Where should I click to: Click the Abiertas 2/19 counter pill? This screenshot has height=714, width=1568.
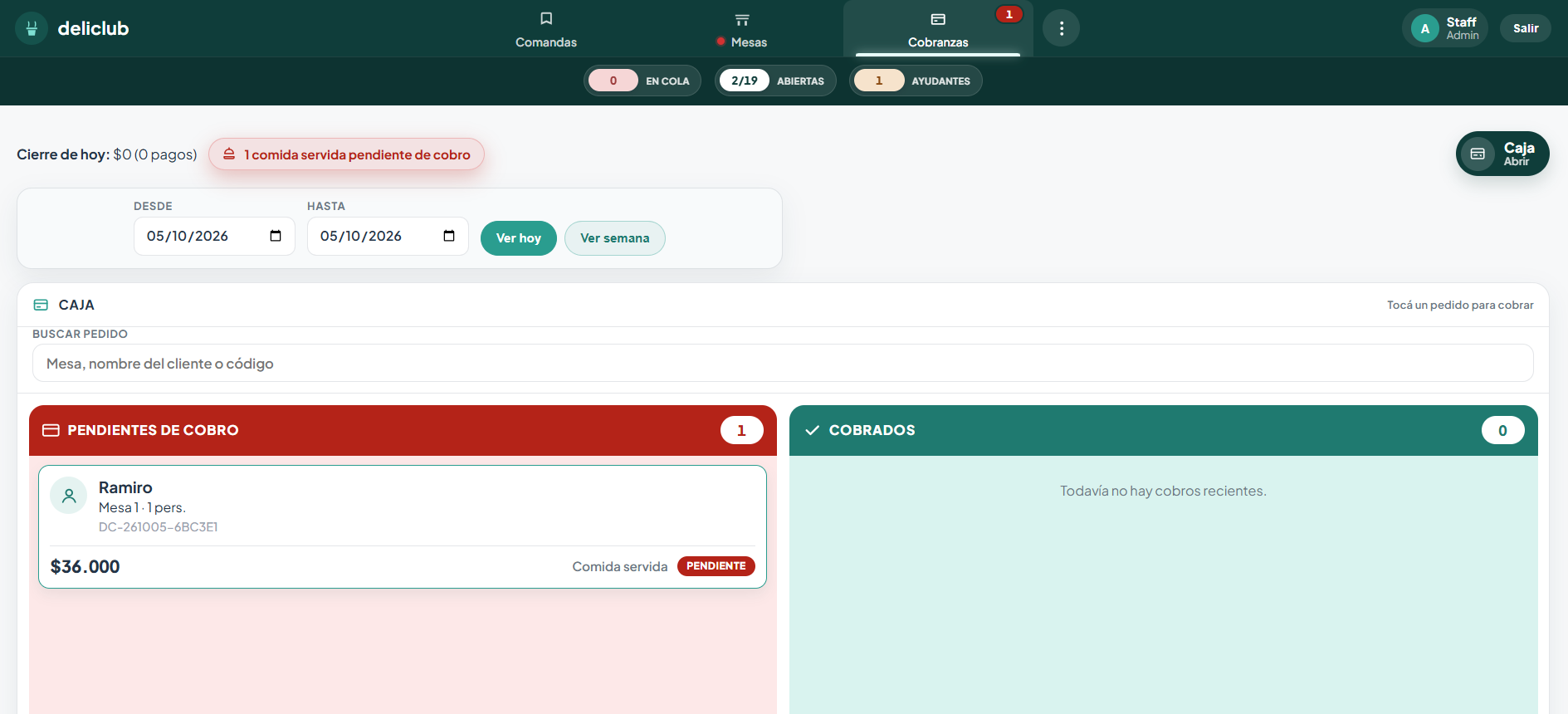pos(775,81)
